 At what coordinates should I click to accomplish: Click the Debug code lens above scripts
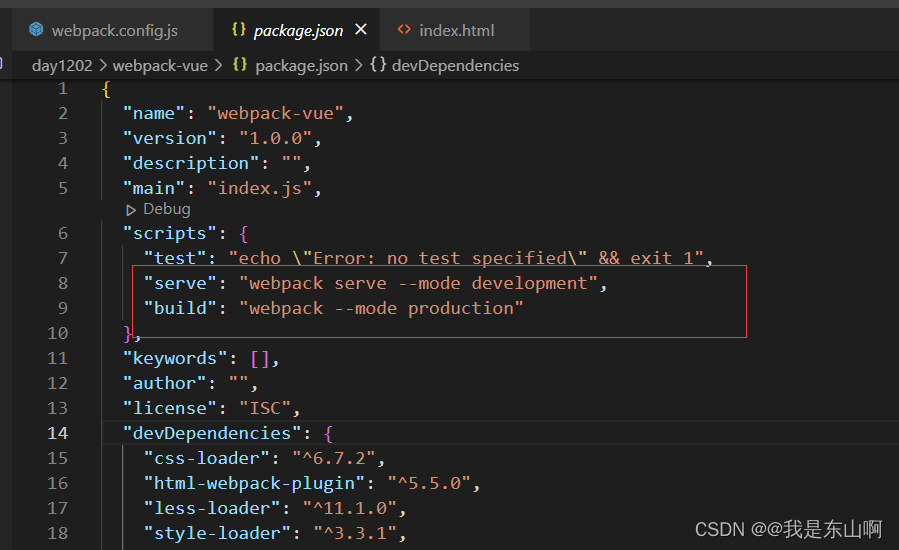click(x=166, y=209)
